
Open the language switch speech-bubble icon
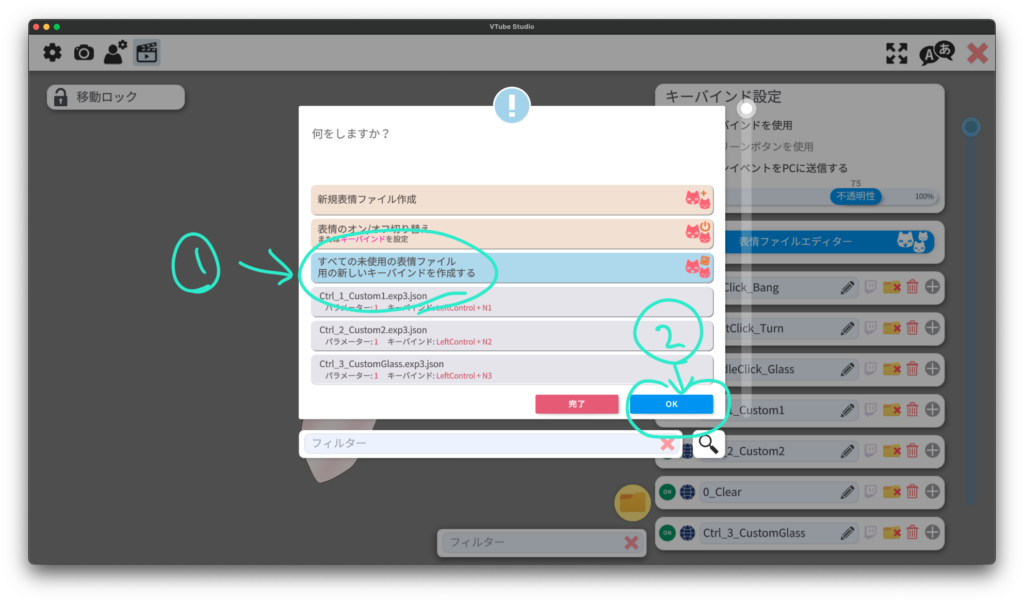(937, 54)
